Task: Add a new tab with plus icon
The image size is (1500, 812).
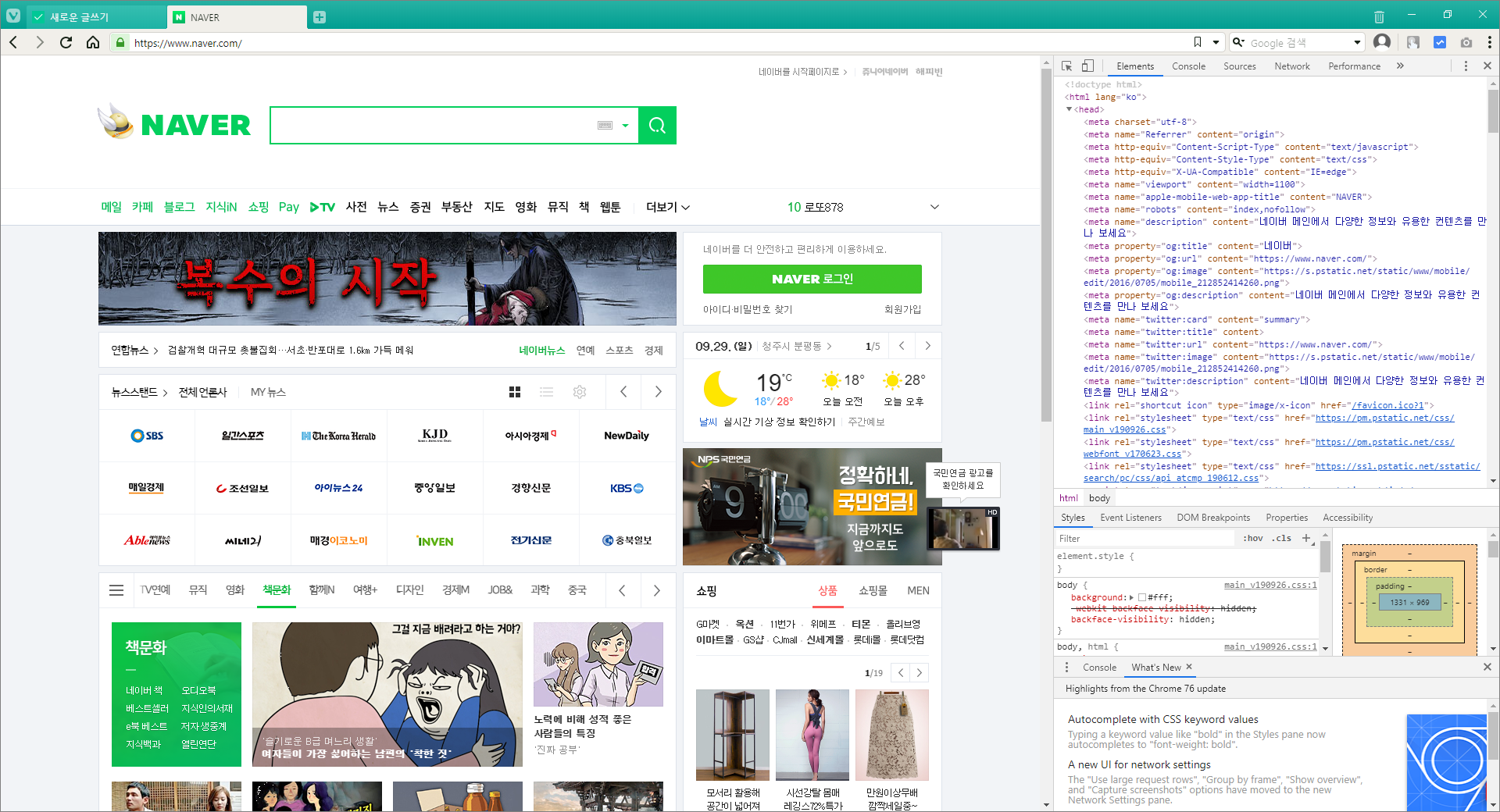Action: point(320,17)
